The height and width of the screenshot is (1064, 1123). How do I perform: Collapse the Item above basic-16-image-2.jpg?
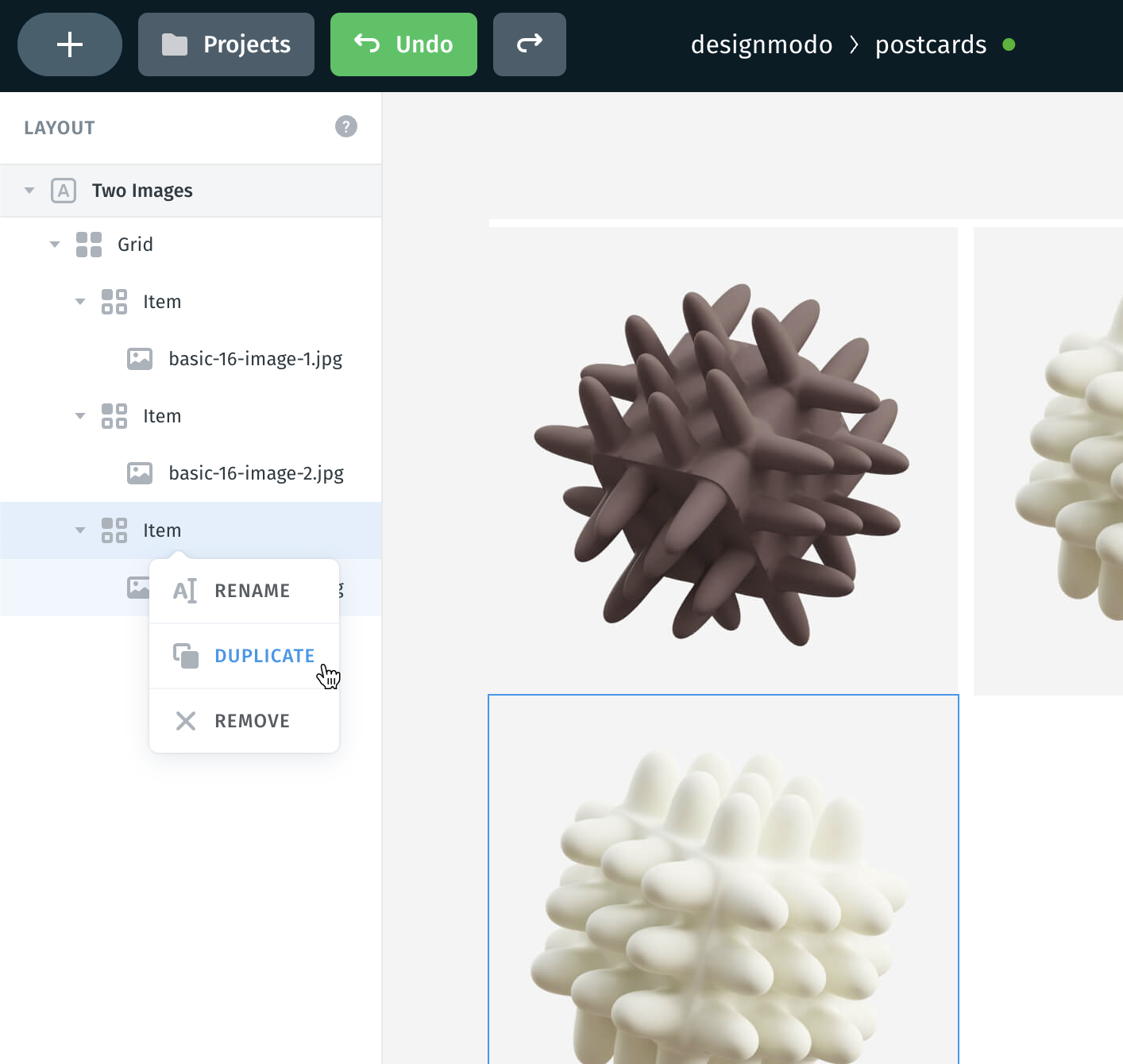click(80, 416)
